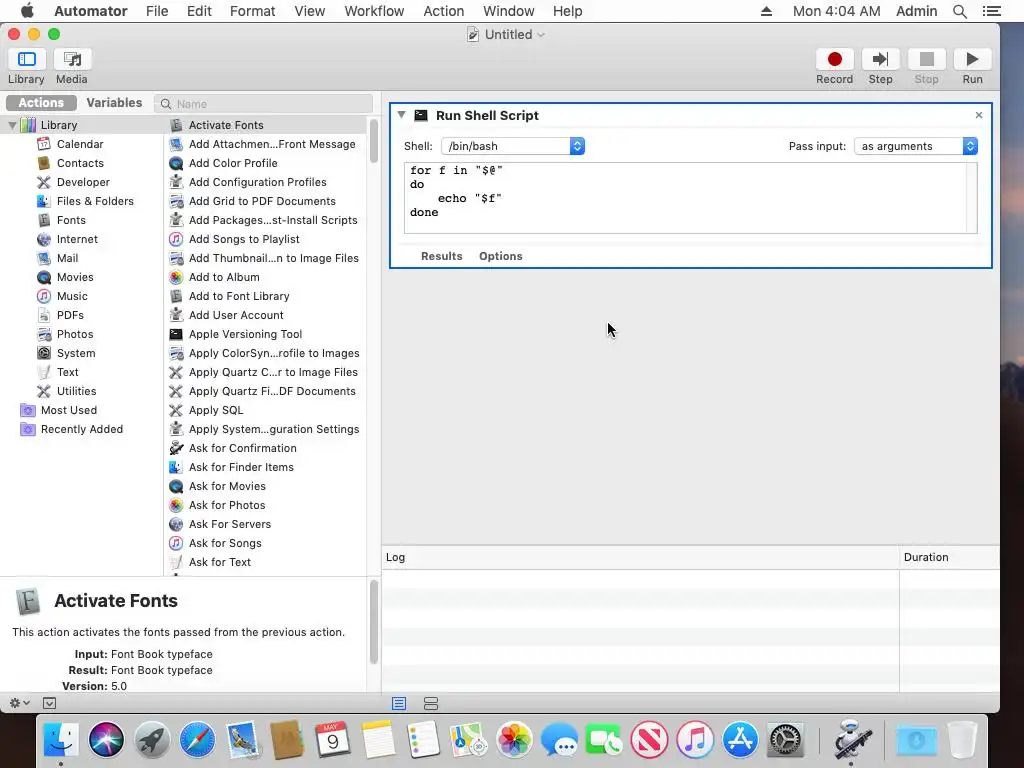The height and width of the screenshot is (768, 1024).
Task: Select Movies category in Library
Action: [x=74, y=277]
